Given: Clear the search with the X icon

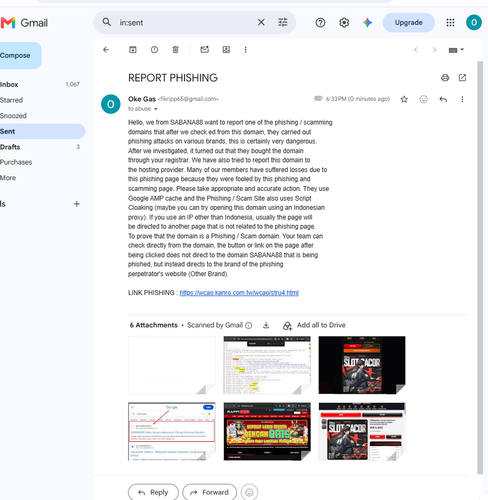Looking at the screenshot, I should pyautogui.click(x=261, y=22).
